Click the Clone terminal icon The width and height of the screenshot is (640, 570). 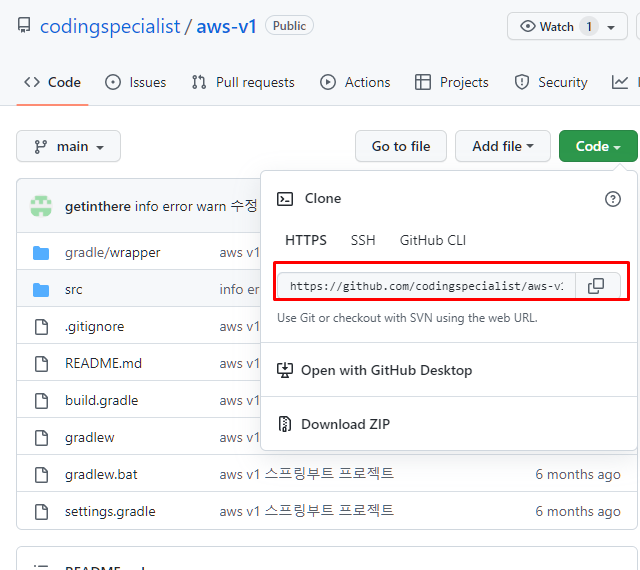tap(285, 199)
